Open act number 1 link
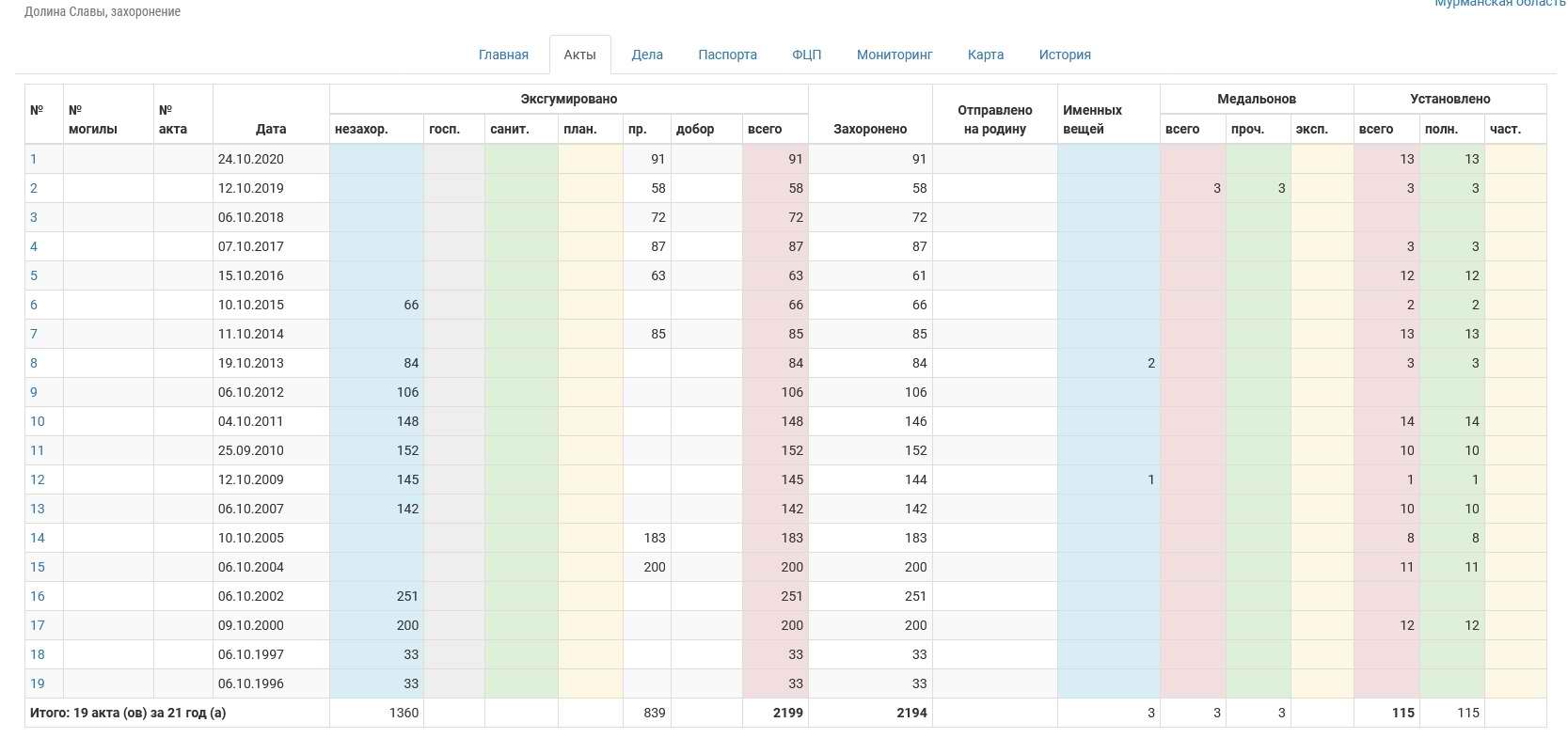Viewport: 1568px width, 738px height. (x=34, y=159)
